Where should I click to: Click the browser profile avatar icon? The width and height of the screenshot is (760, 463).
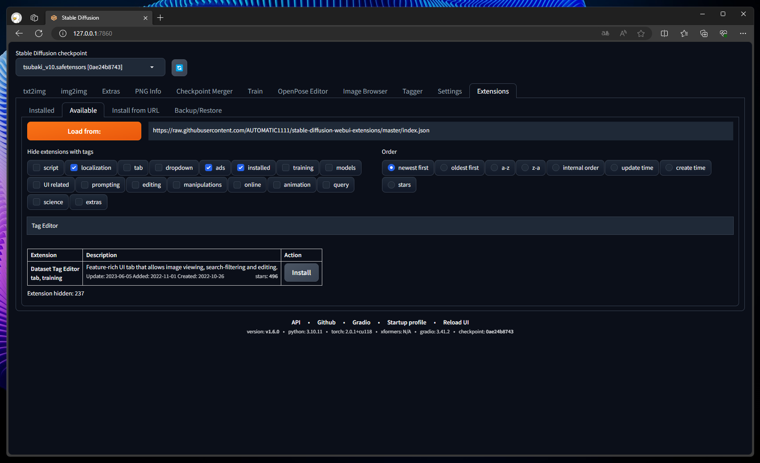pyautogui.click(x=16, y=18)
